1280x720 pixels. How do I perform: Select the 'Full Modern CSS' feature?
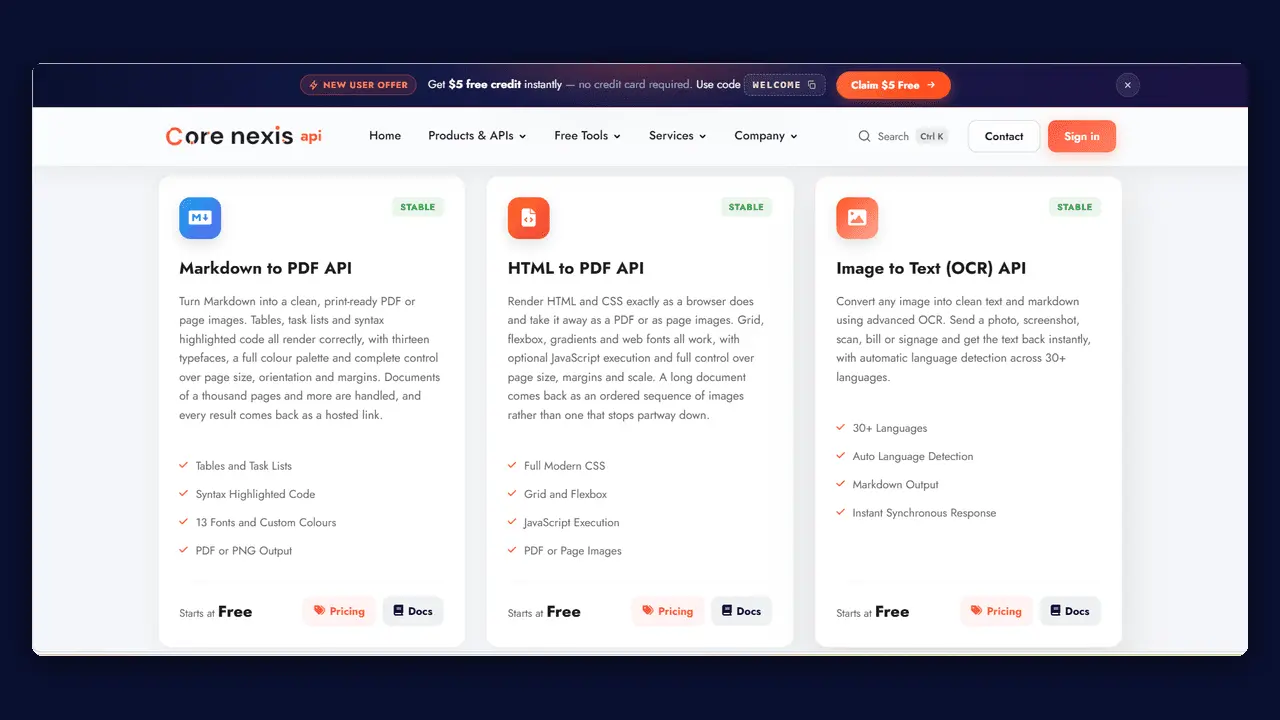tap(556, 466)
